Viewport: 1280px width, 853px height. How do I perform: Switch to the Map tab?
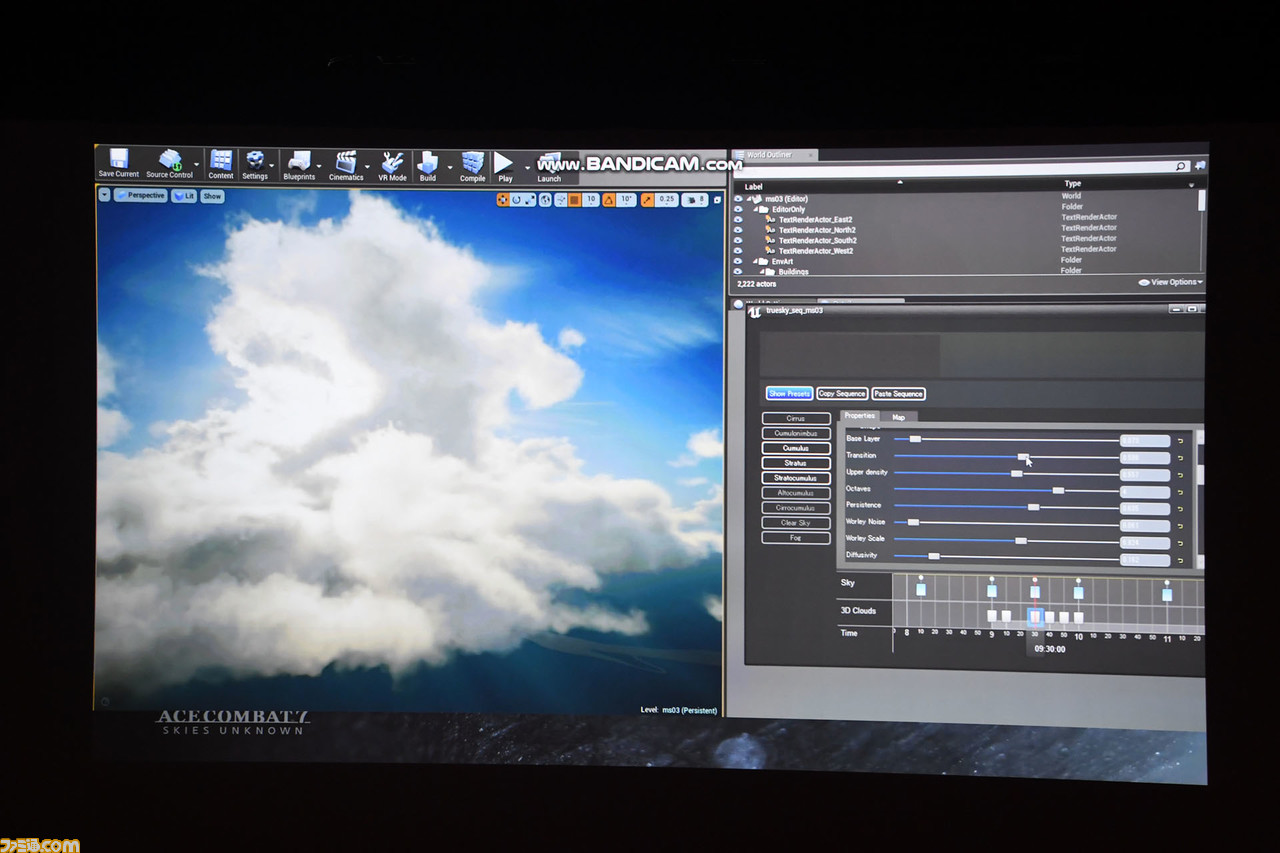tap(899, 417)
